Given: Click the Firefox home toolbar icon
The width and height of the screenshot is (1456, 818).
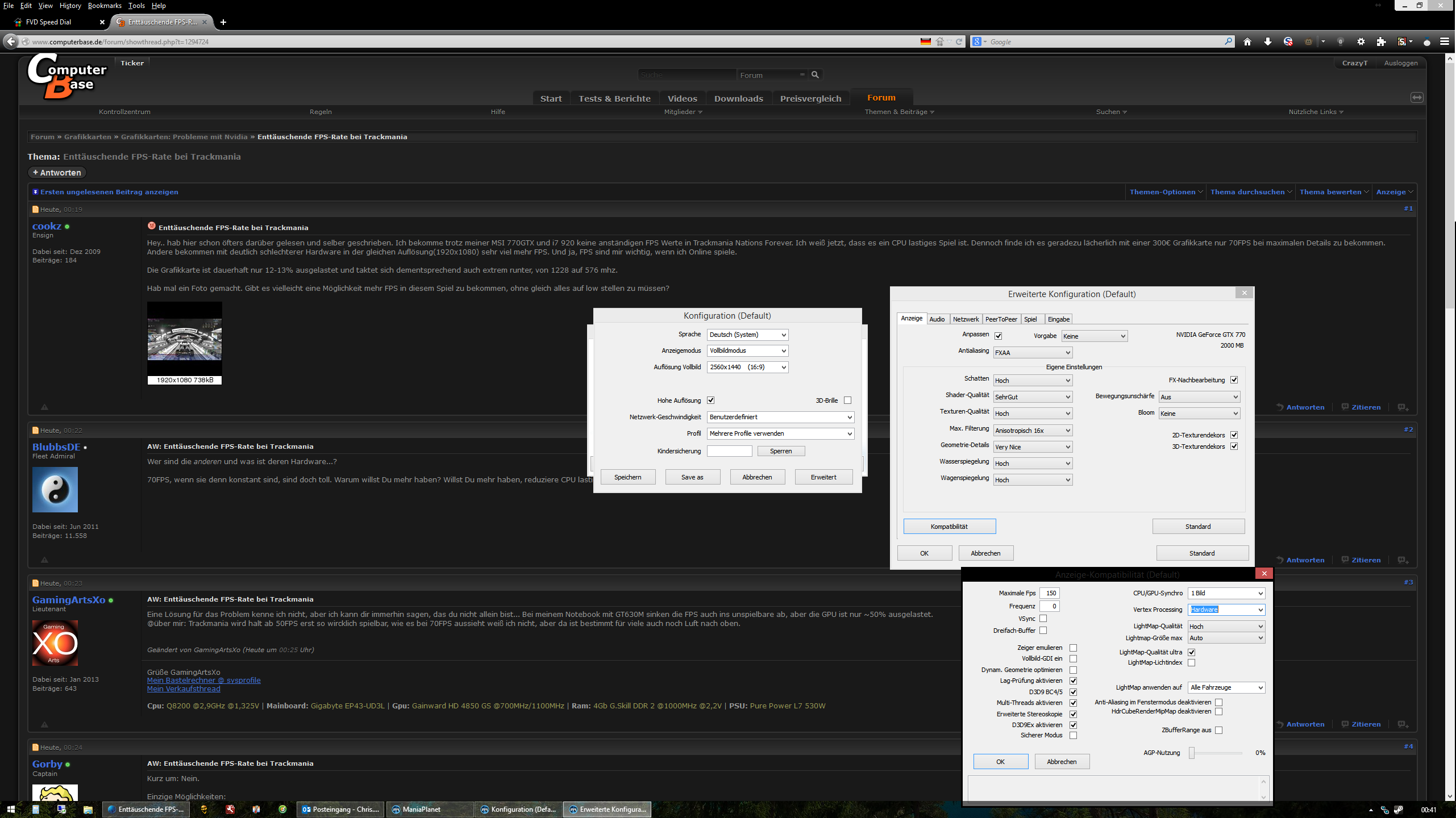Looking at the screenshot, I should coord(1247,41).
